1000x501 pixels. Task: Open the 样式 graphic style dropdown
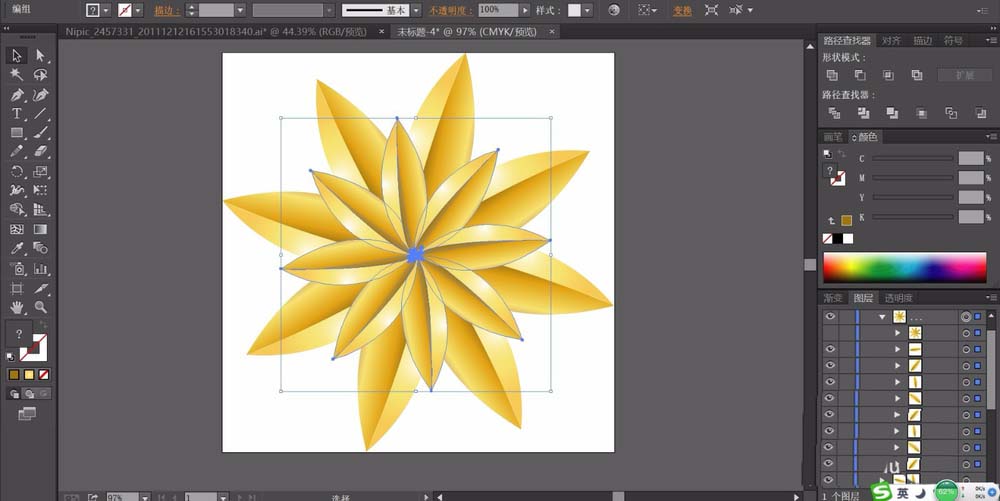click(587, 10)
